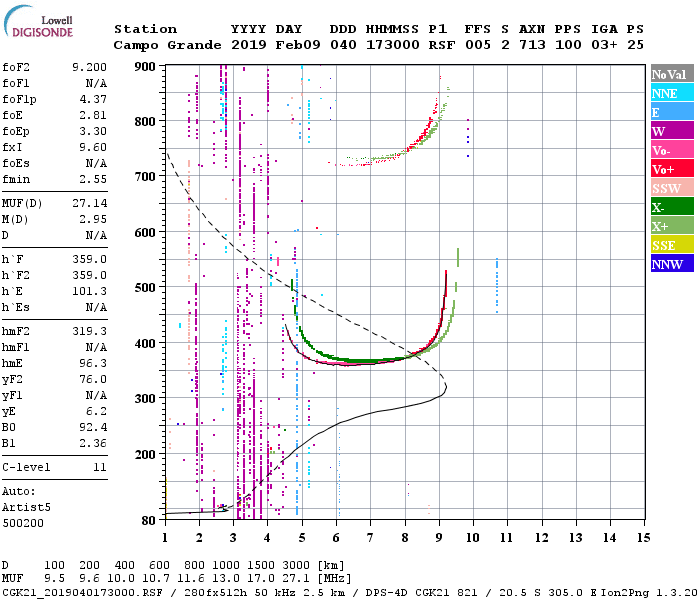
Task: Click the foF2 value 9.200
Action: pos(89,67)
